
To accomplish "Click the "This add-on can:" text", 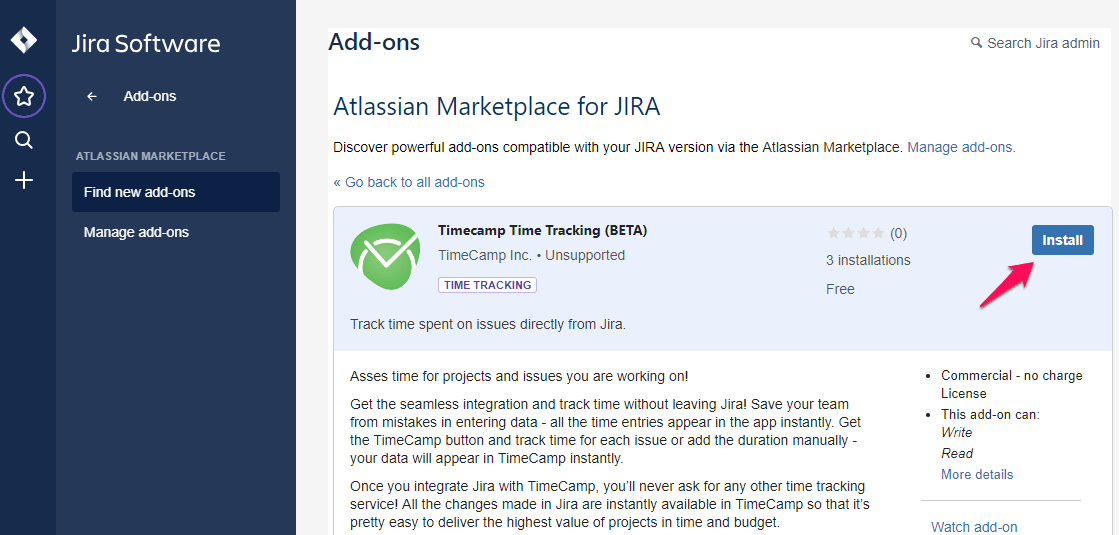I will coord(991,414).
